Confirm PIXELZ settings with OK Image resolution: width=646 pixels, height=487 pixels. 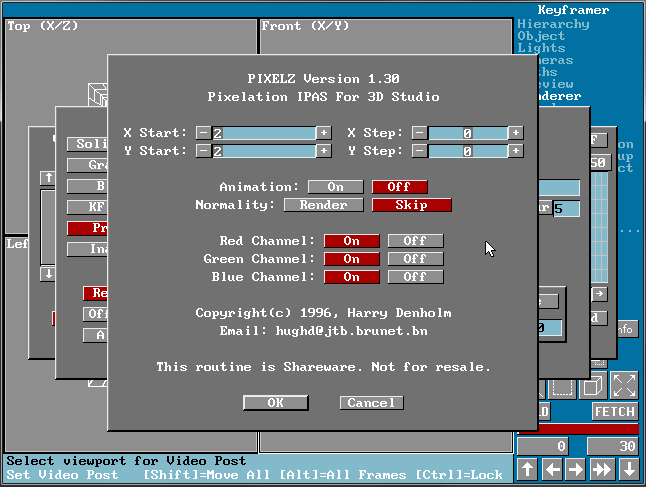pyautogui.click(x=276, y=403)
